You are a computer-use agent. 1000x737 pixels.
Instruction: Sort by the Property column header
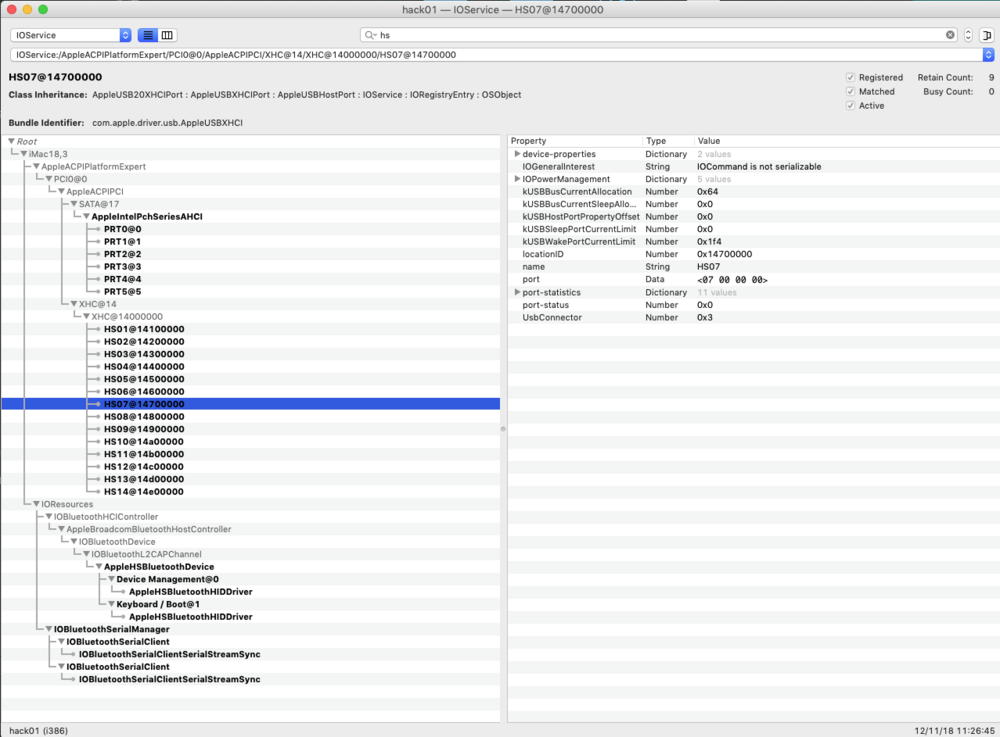(574, 141)
